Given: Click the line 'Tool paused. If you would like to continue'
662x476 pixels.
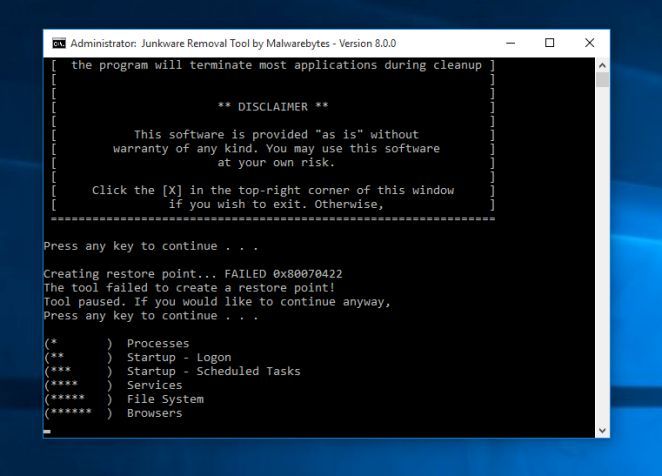Looking at the screenshot, I should 217,302.
